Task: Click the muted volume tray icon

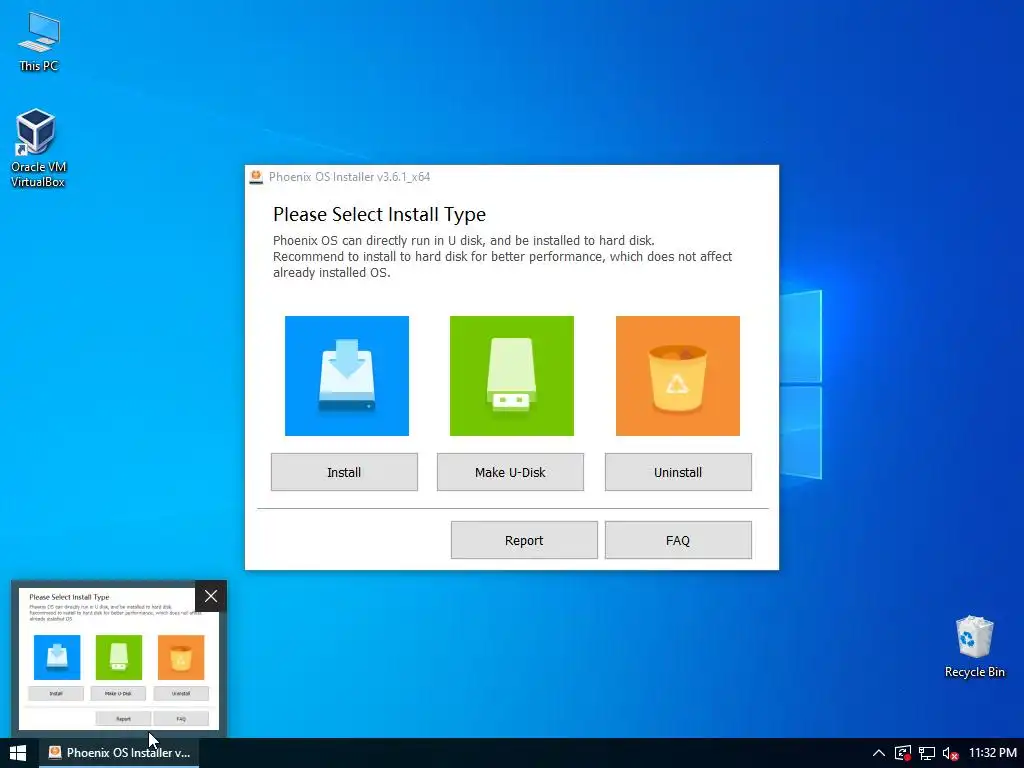Action: pos(951,753)
